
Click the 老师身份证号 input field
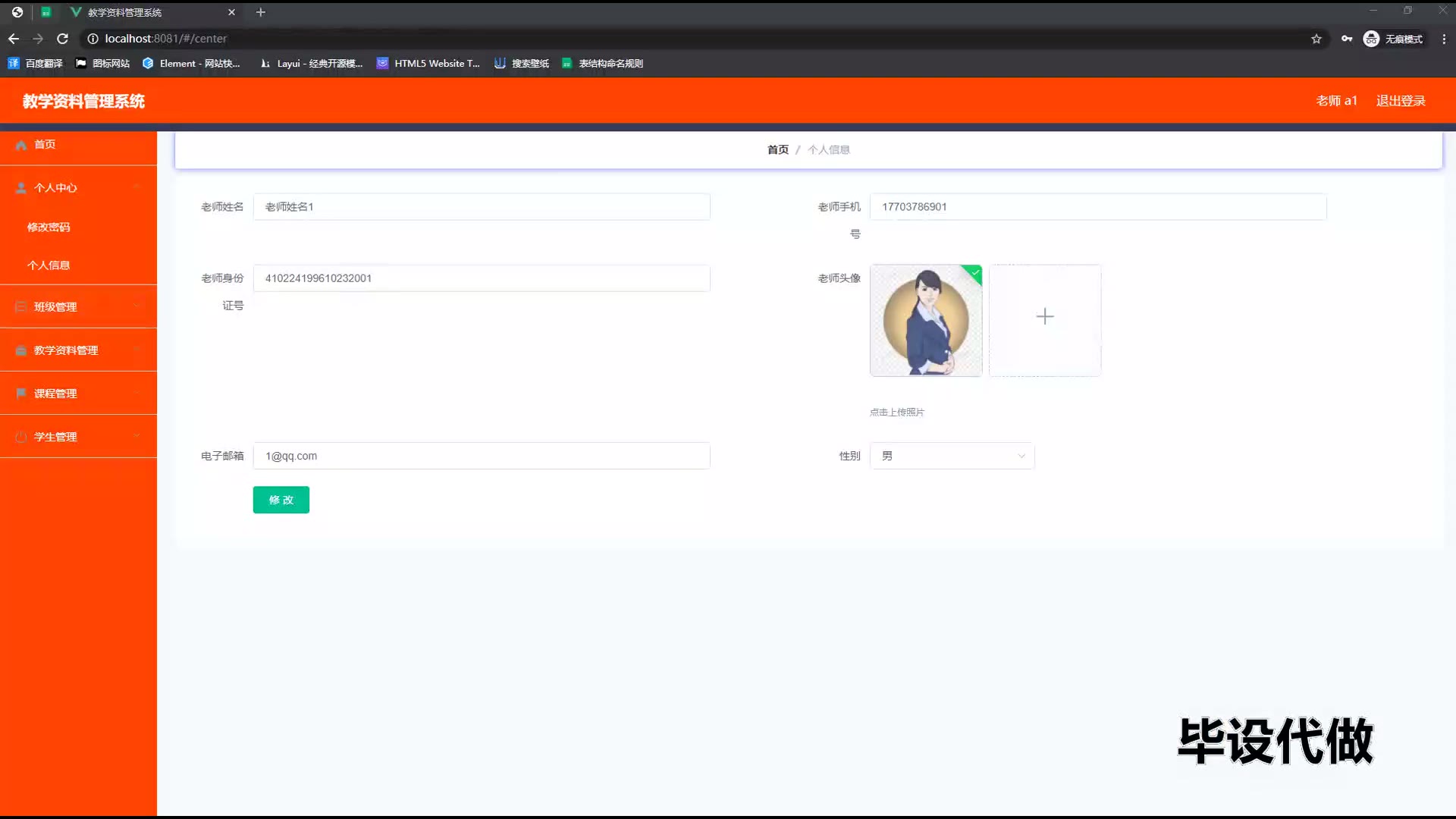pos(482,278)
